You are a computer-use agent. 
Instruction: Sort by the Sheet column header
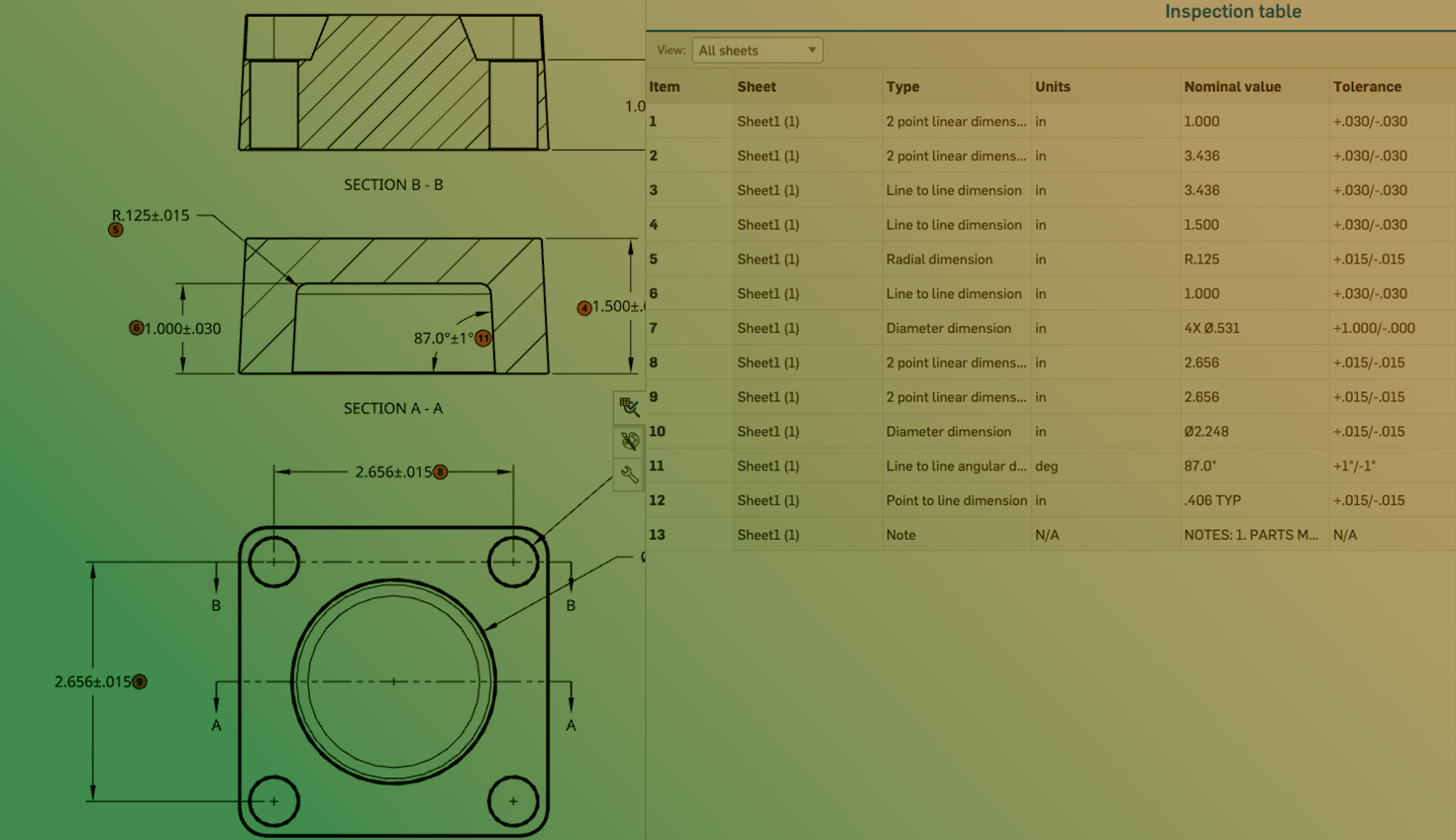coord(757,87)
